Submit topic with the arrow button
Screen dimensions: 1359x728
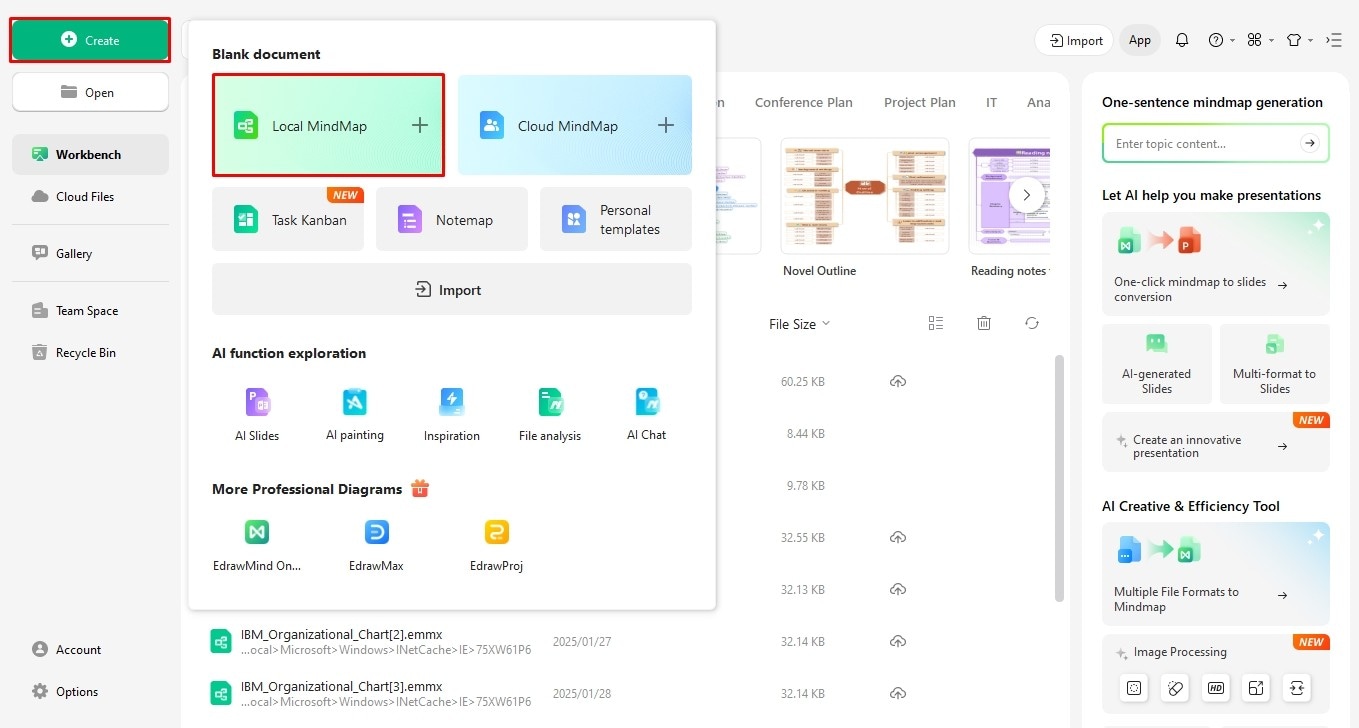pos(1310,143)
